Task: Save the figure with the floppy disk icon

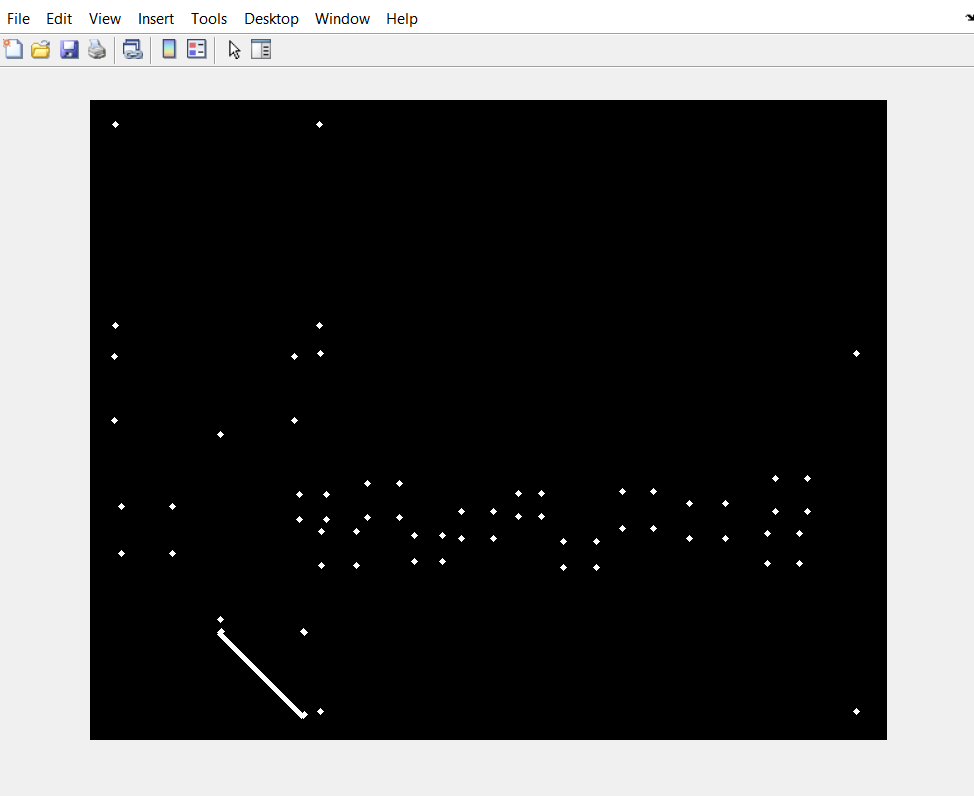Action: pos(69,48)
